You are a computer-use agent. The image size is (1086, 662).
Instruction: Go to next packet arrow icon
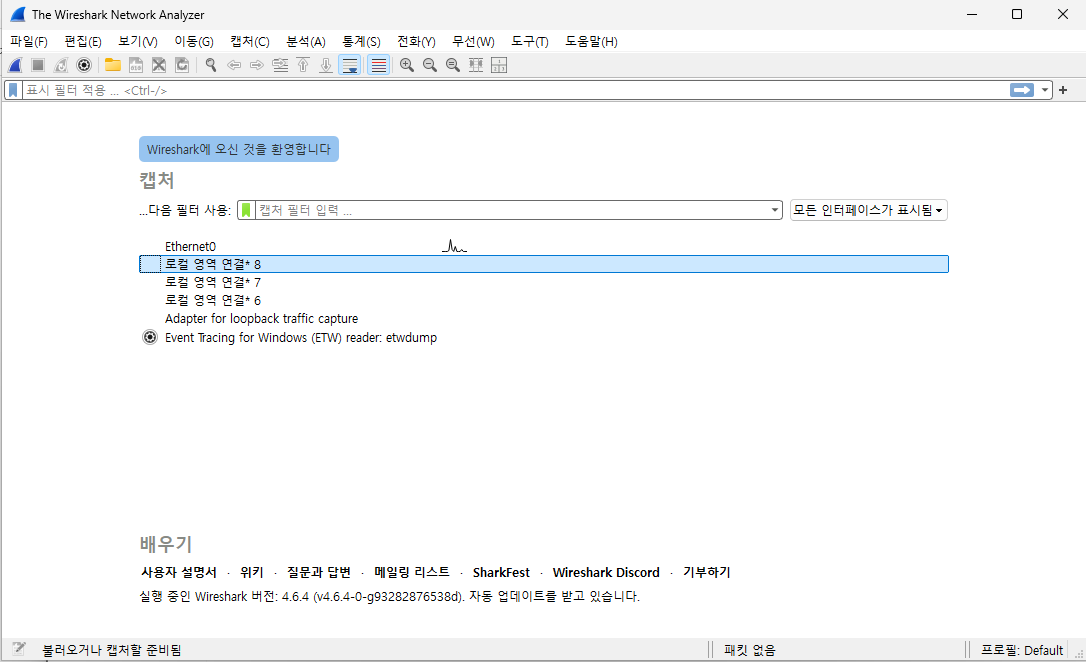point(257,65)
